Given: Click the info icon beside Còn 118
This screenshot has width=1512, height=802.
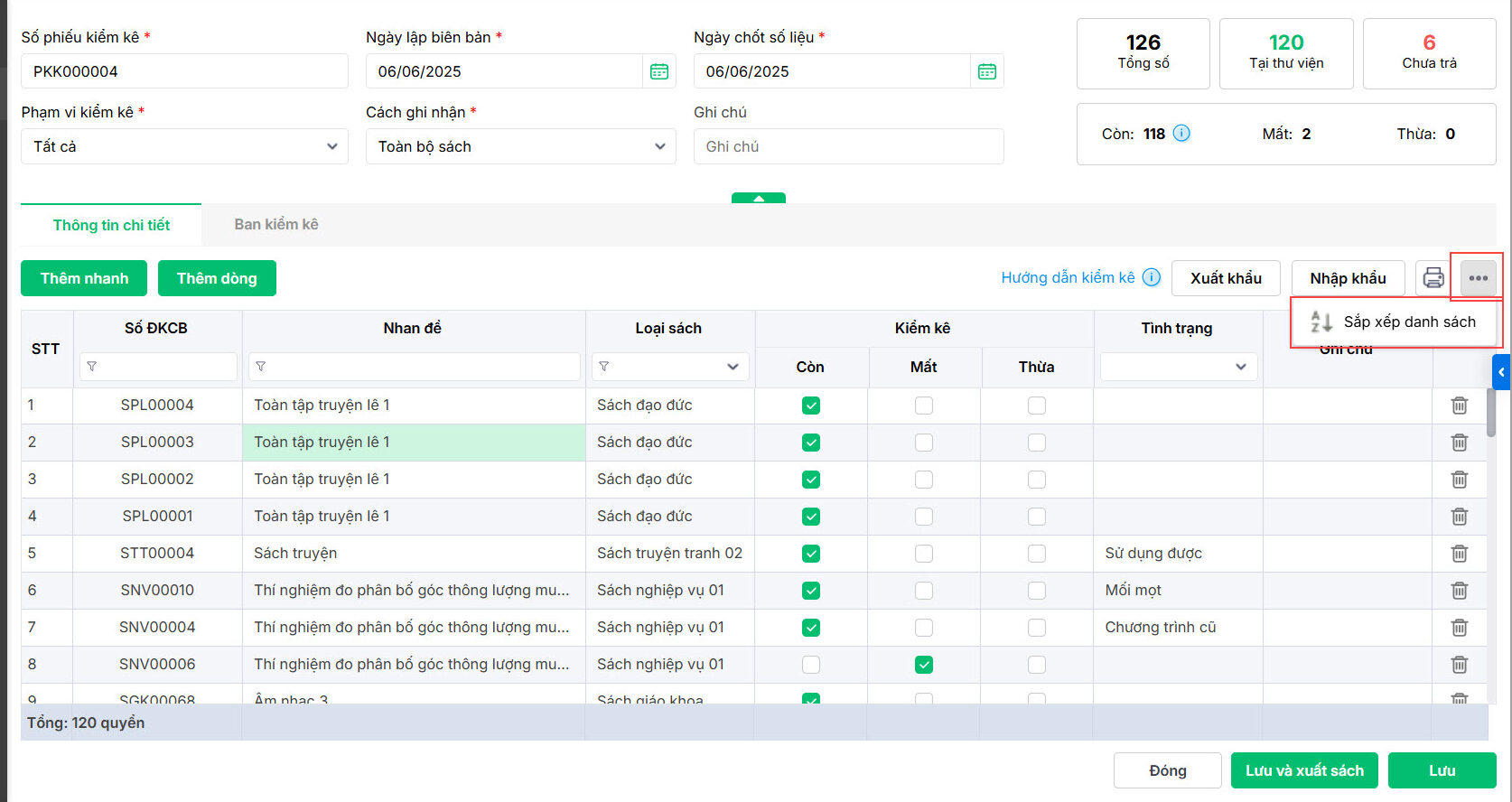Looking at the screenshot, I should point(1181,134).
